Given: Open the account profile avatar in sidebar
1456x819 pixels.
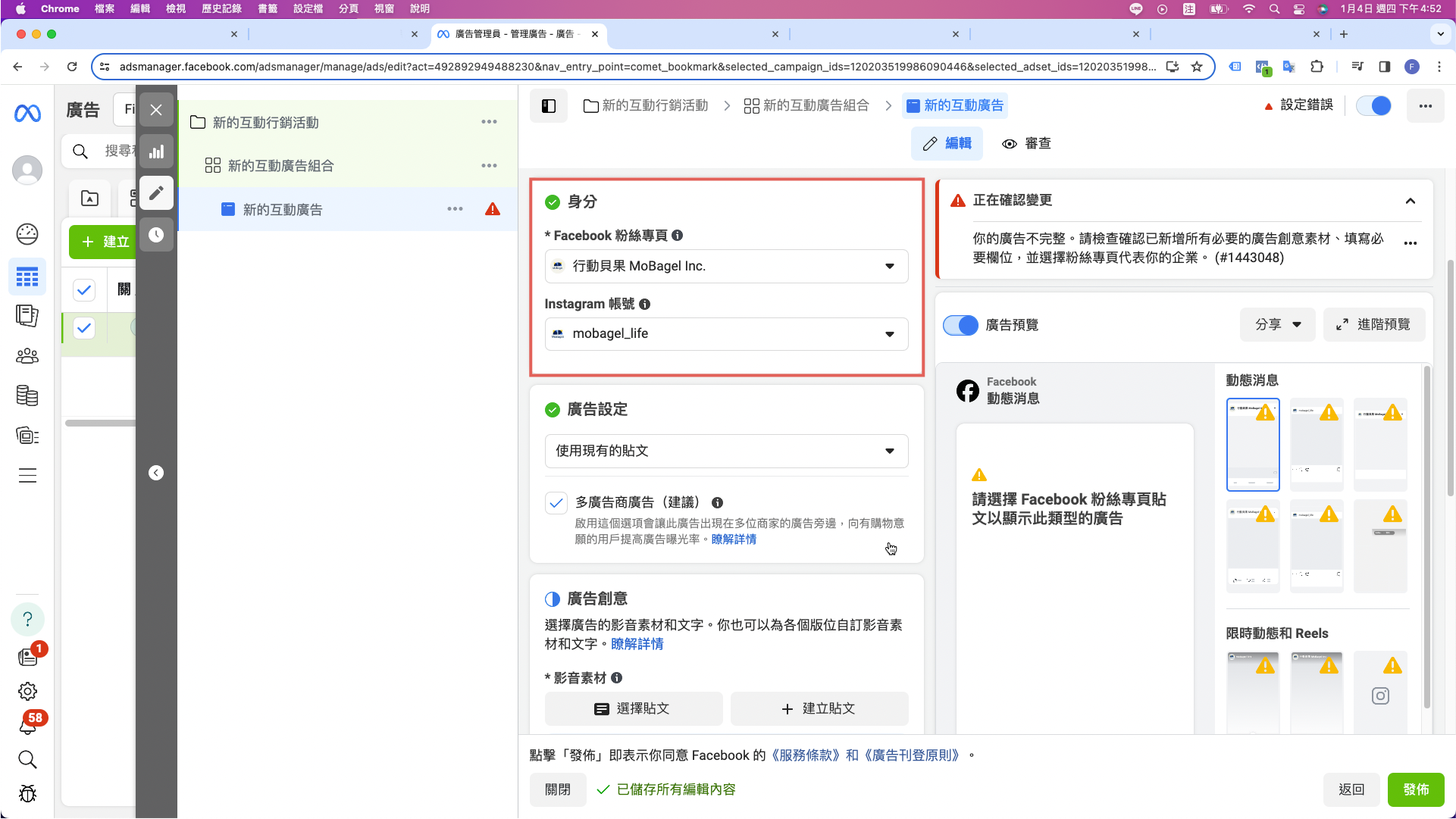Looking at the screenshot, I should coord(27,170).
